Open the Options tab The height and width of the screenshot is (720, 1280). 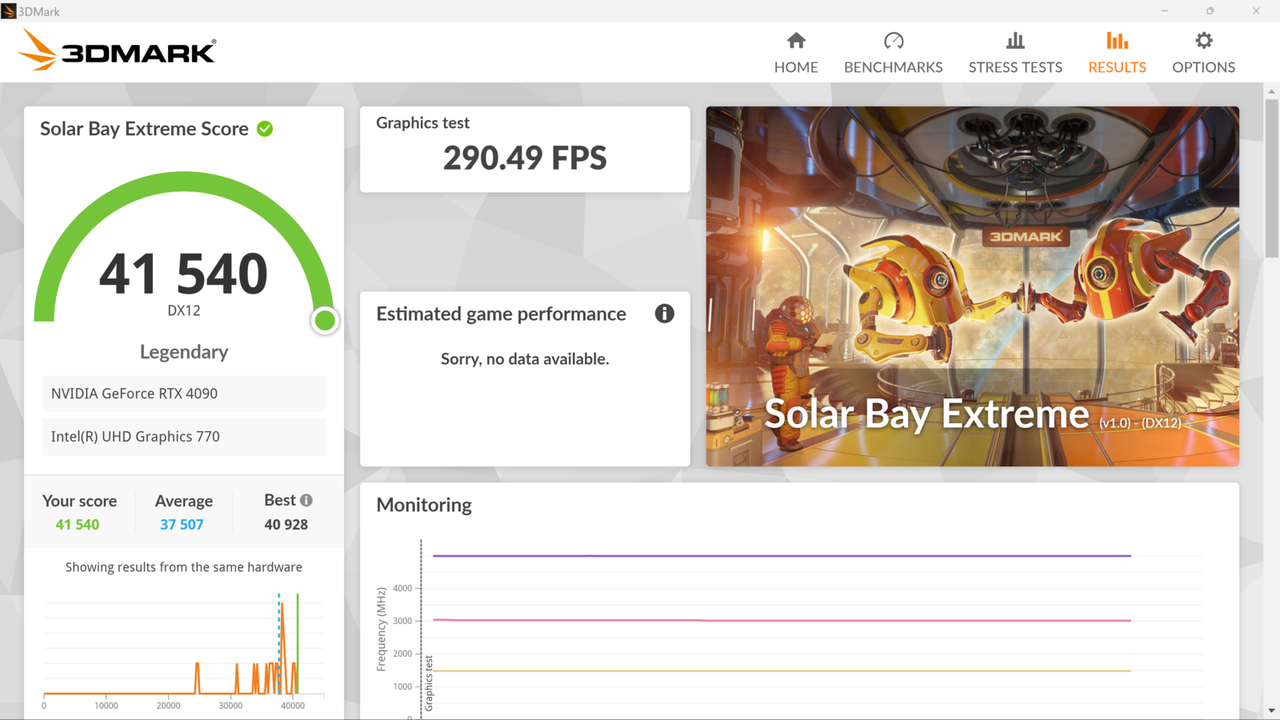1204,53
